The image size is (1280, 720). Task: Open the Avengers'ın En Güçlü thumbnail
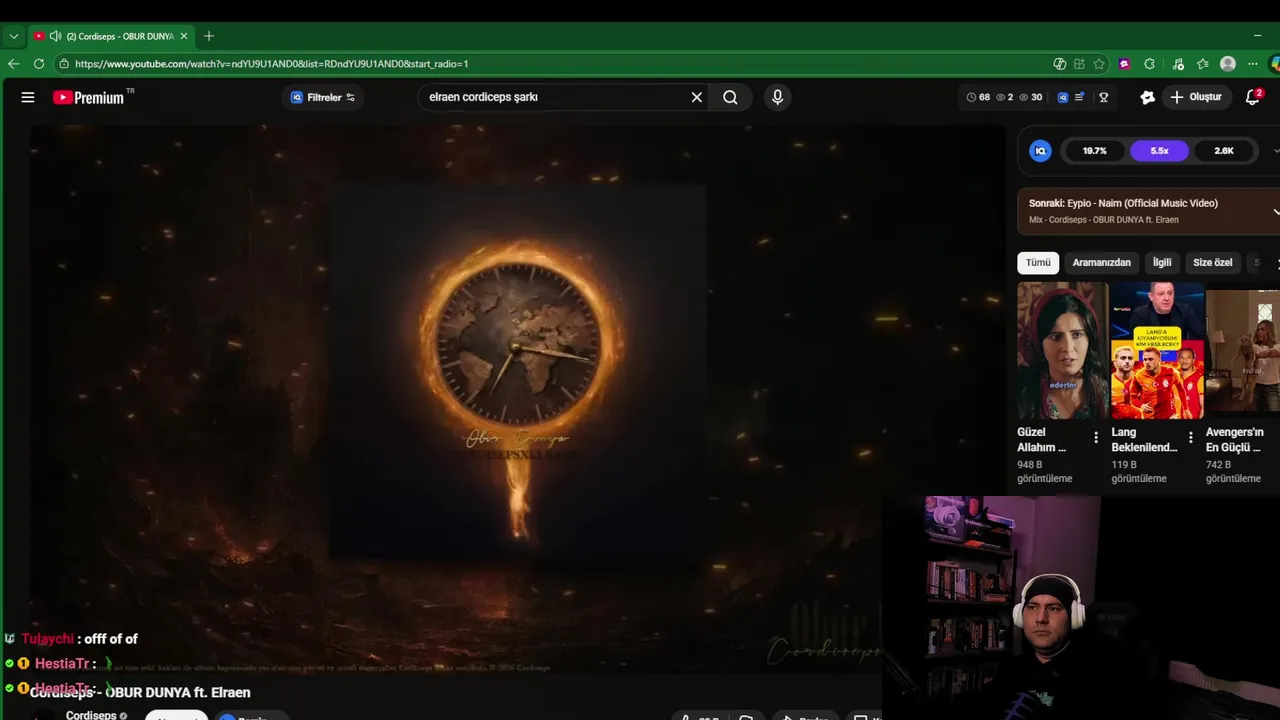pyautogui.click(x=1243, y=350)
